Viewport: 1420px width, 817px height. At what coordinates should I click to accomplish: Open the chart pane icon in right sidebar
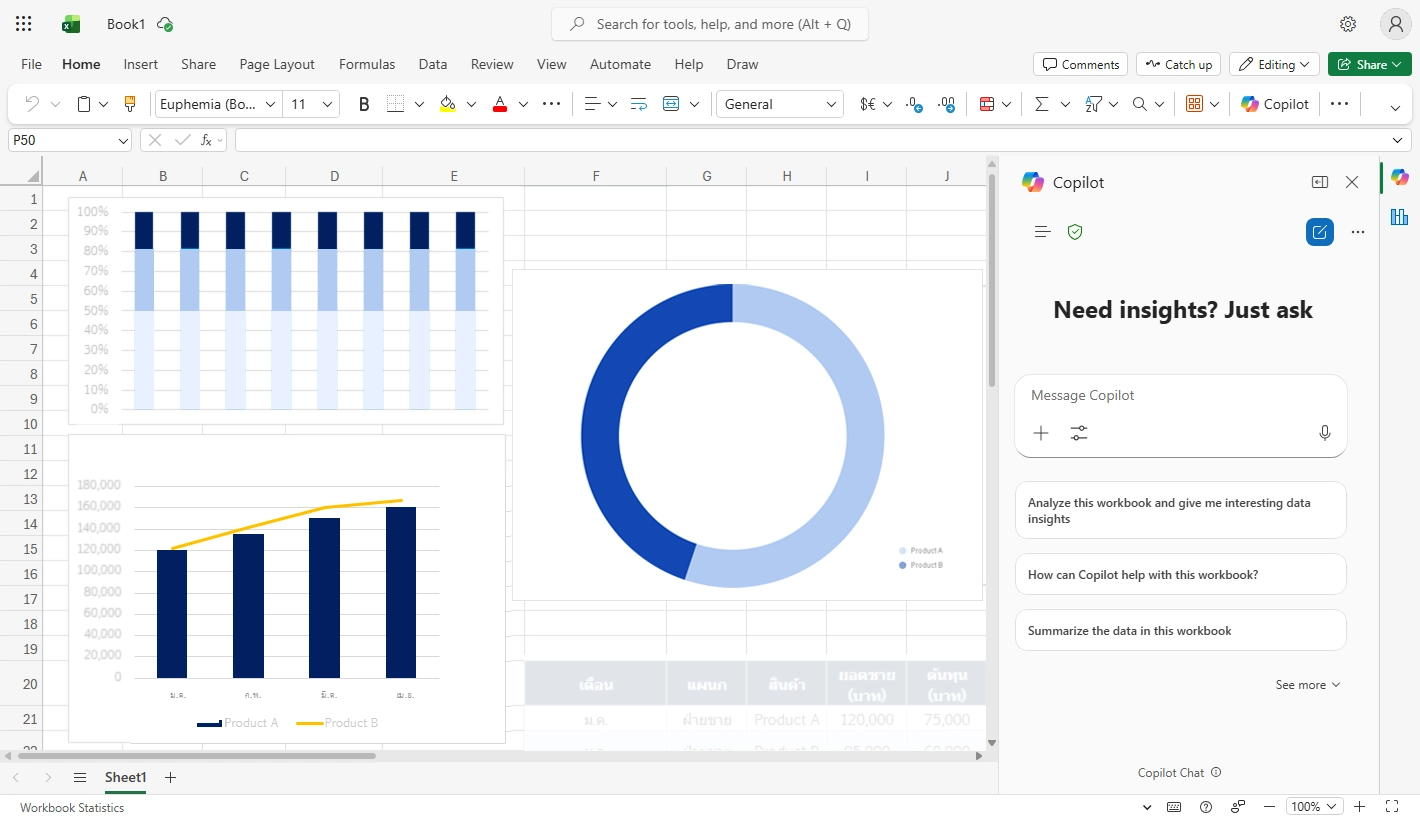click(x=1399, y=217)
